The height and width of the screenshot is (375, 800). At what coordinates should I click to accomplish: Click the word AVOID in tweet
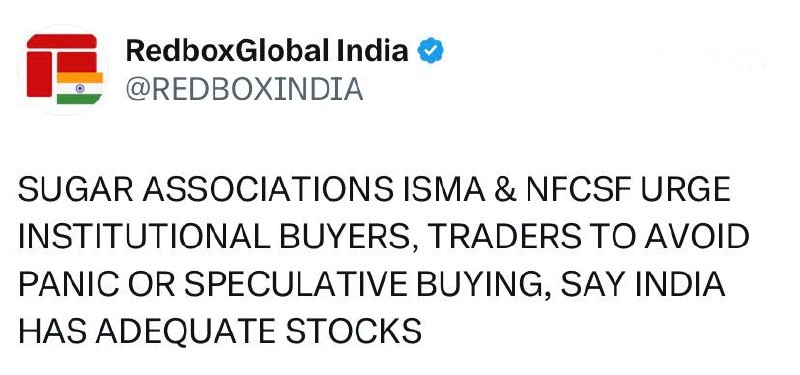pyautogui.click(x=697, y=237)
